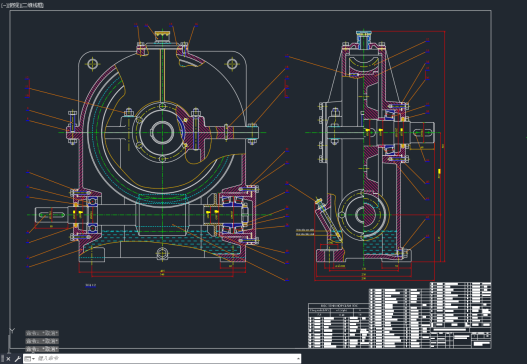
Task: Pick the worm wheel center bore circle
Action: click(x=162, y=132)
